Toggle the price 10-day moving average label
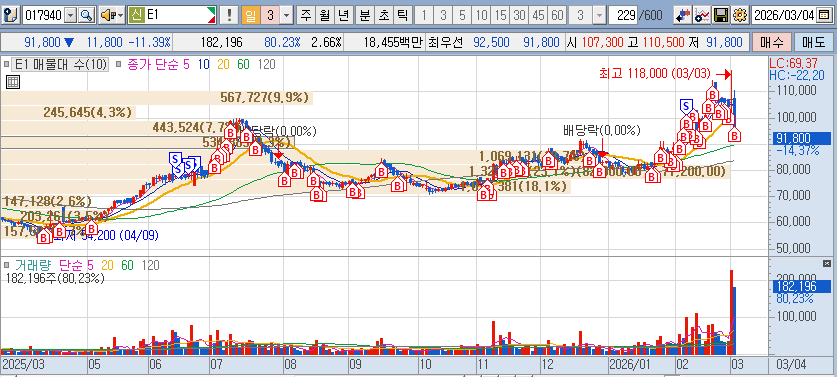The height and width of the screenshot is (377, 837). [x=203, y=65]
